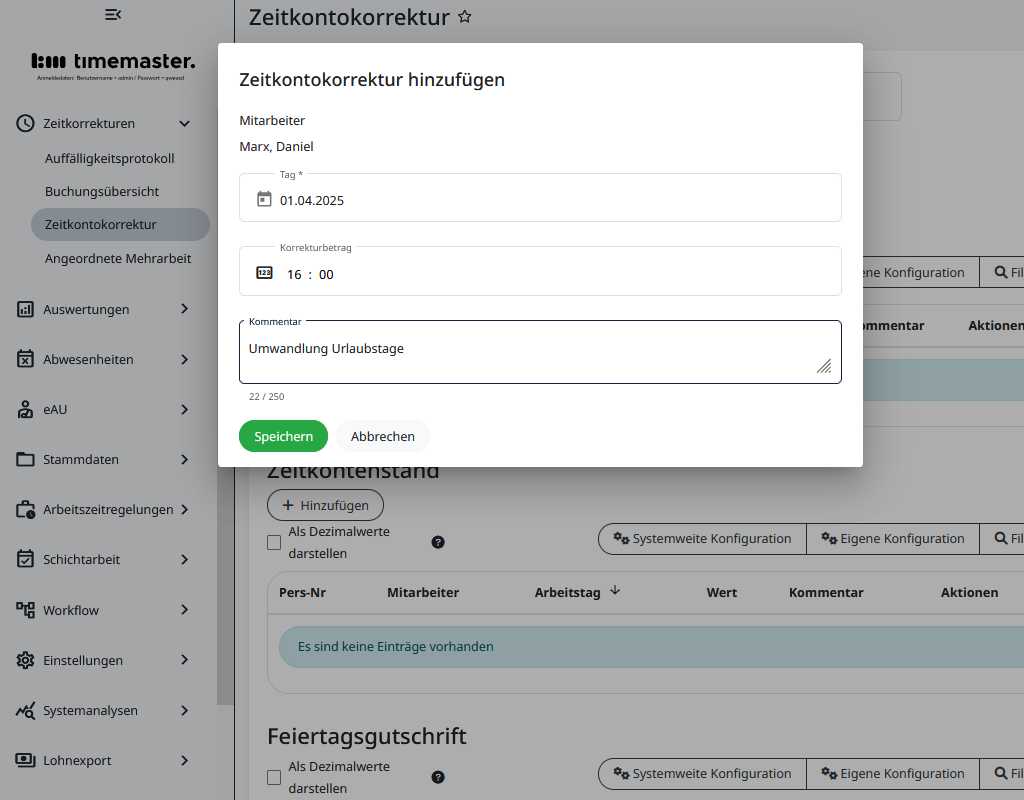Click the Arbeitstag sort arrow
The image size is (1024, 800).
[615, 591]
